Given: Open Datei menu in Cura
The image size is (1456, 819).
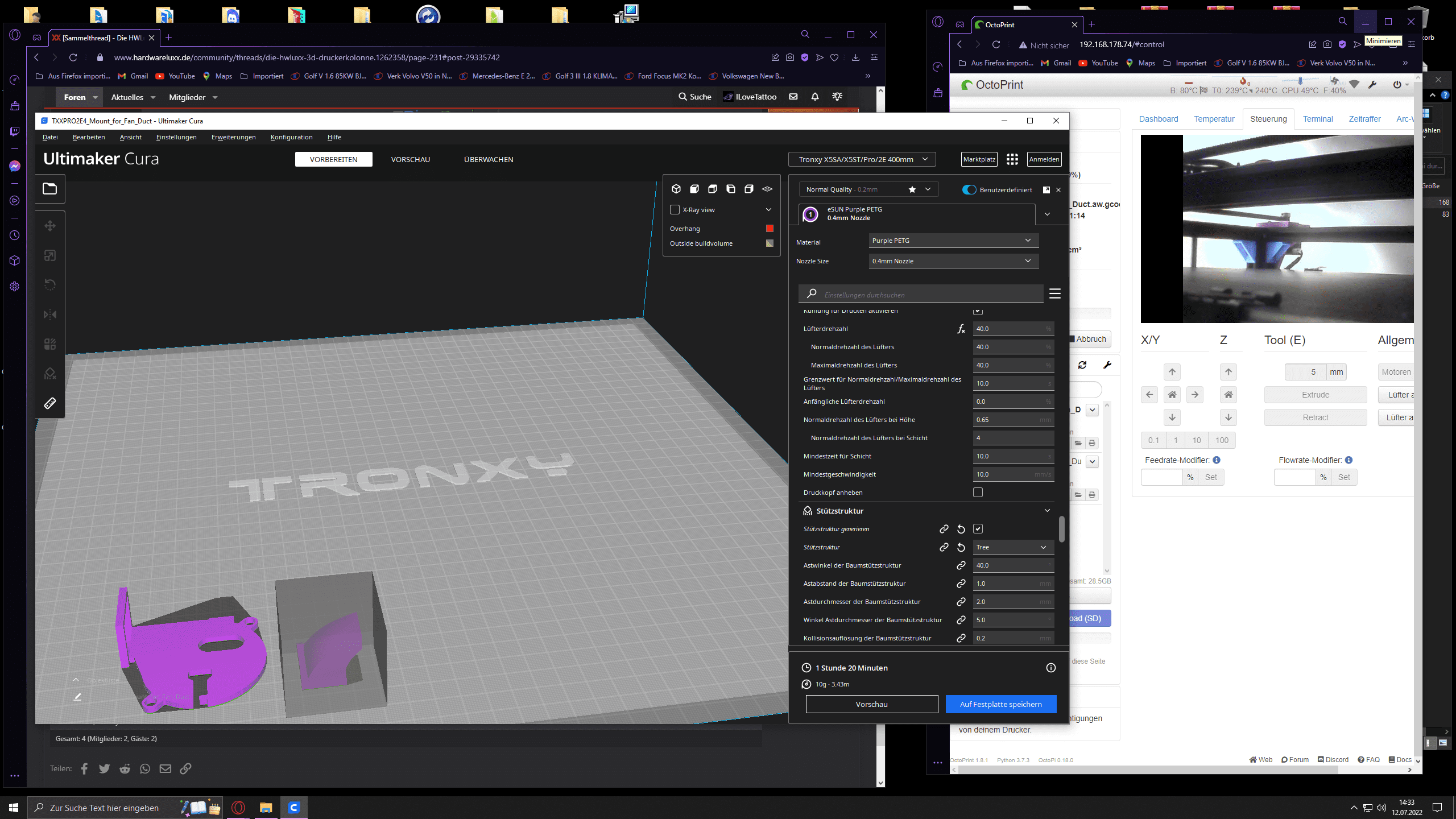Looking at the screenshot, I should (50, 137).
